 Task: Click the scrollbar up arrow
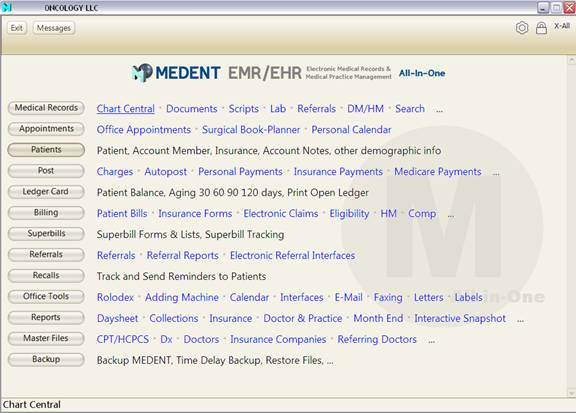[x=571, y=60]
